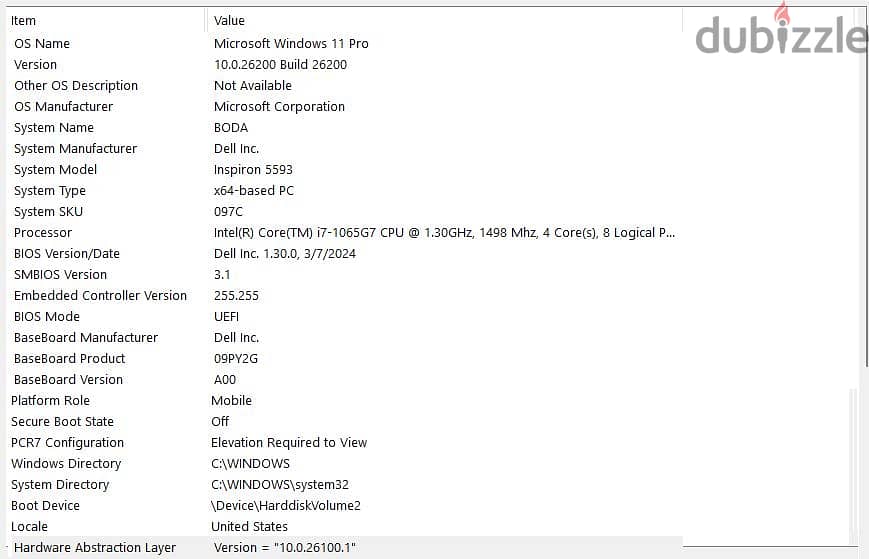Select Dell Inc. in System Manufacturer row
Image resolution: width=869 pixels, height=559 pixels.
coord(237,149)
